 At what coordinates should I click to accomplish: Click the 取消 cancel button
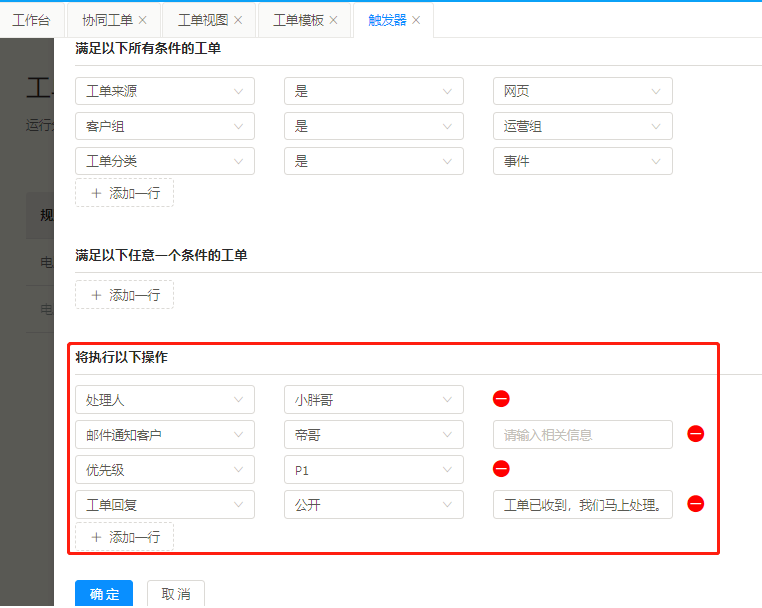(x=176, y=594)
